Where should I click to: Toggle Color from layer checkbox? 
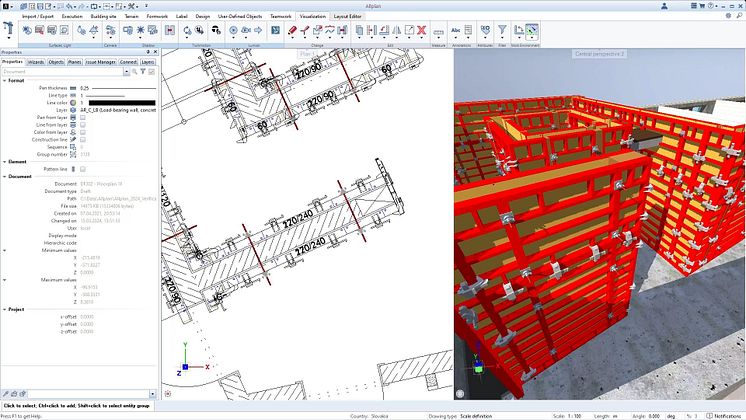83,132
